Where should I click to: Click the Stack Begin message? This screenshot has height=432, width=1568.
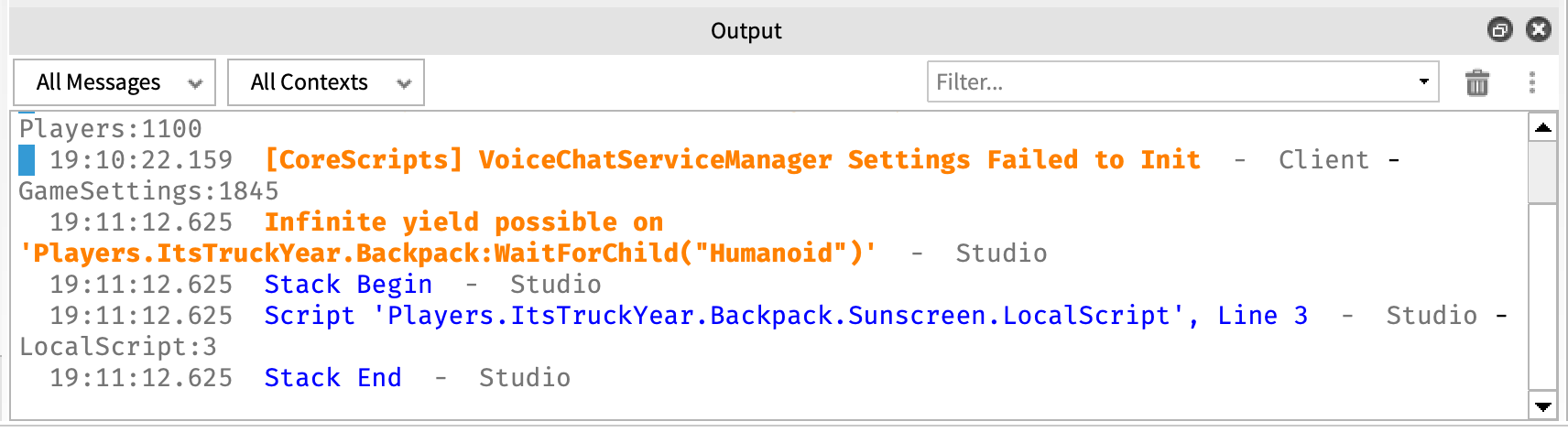(x=348, y=285)
